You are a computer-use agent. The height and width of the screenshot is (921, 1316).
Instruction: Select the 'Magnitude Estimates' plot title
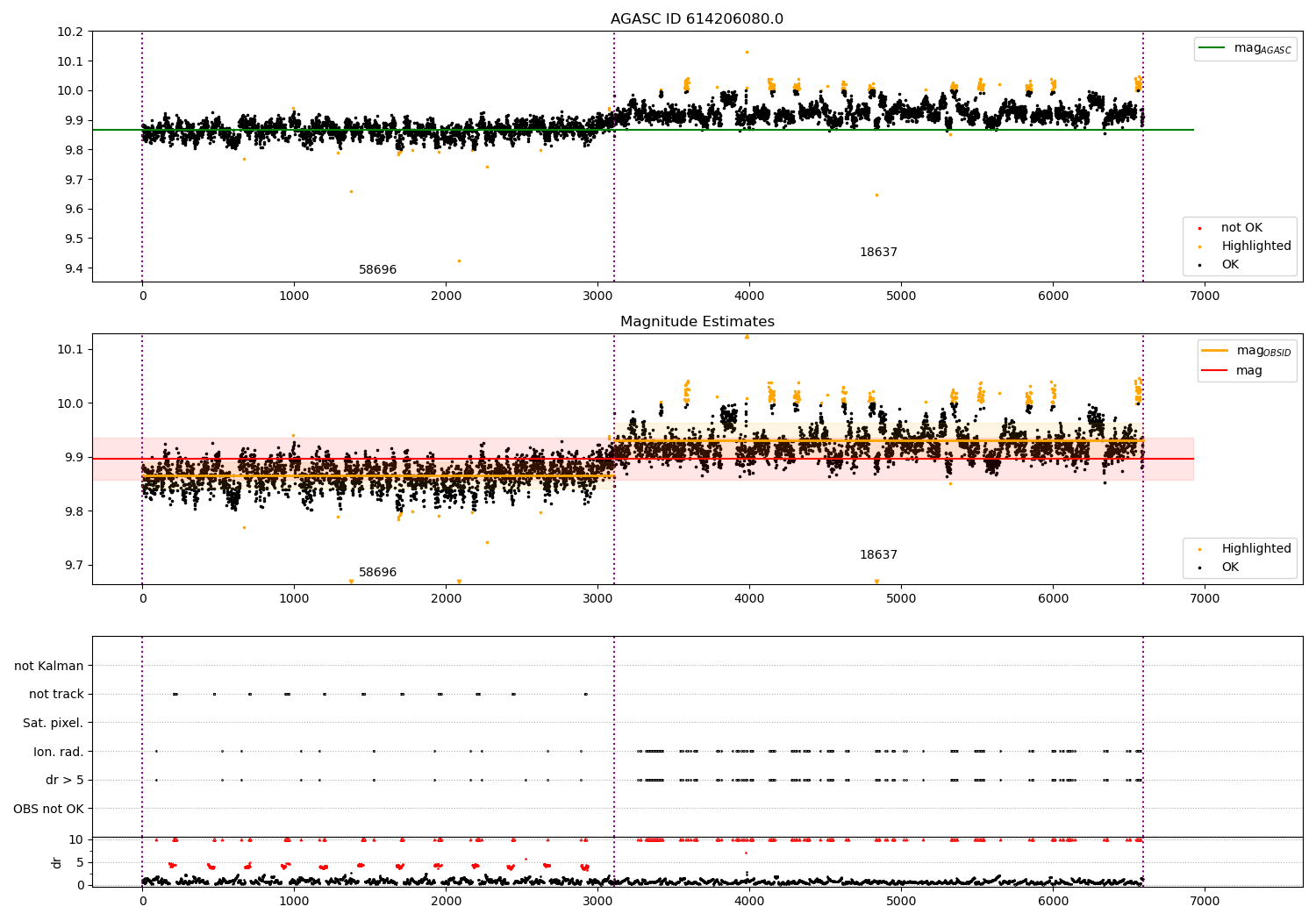(x=697, y=322)
